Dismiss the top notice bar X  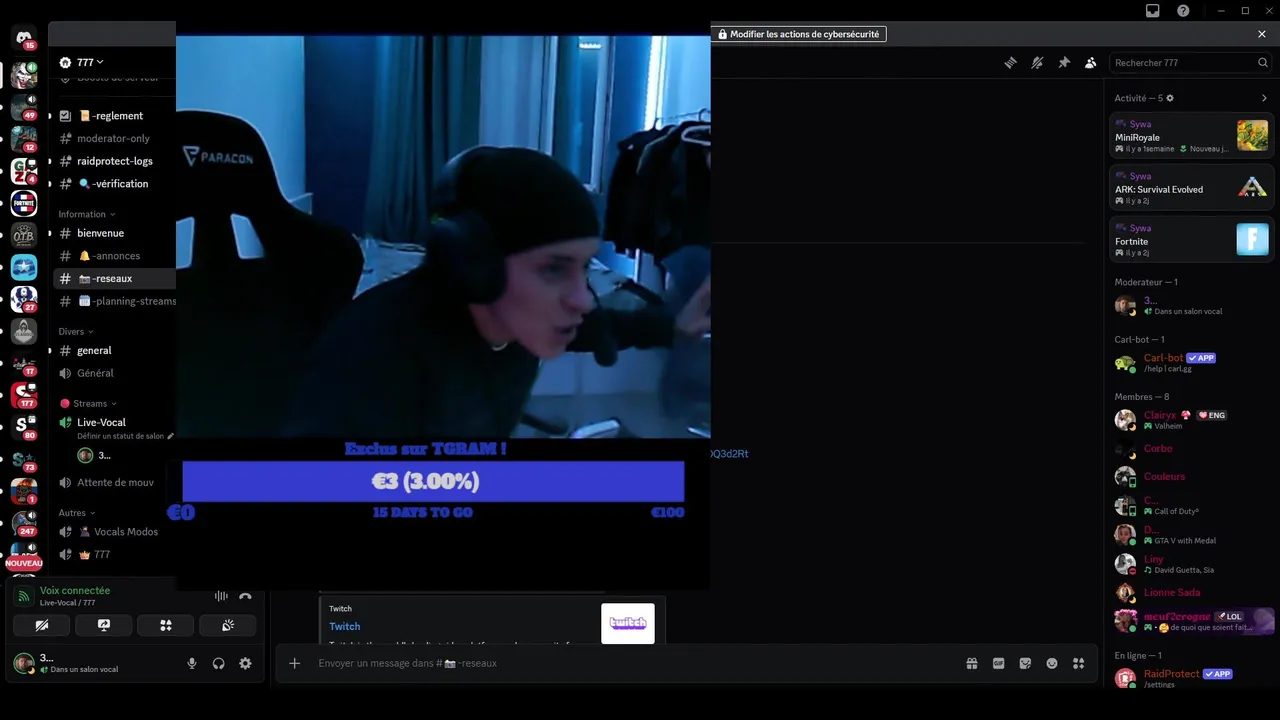click(1262, 34)
